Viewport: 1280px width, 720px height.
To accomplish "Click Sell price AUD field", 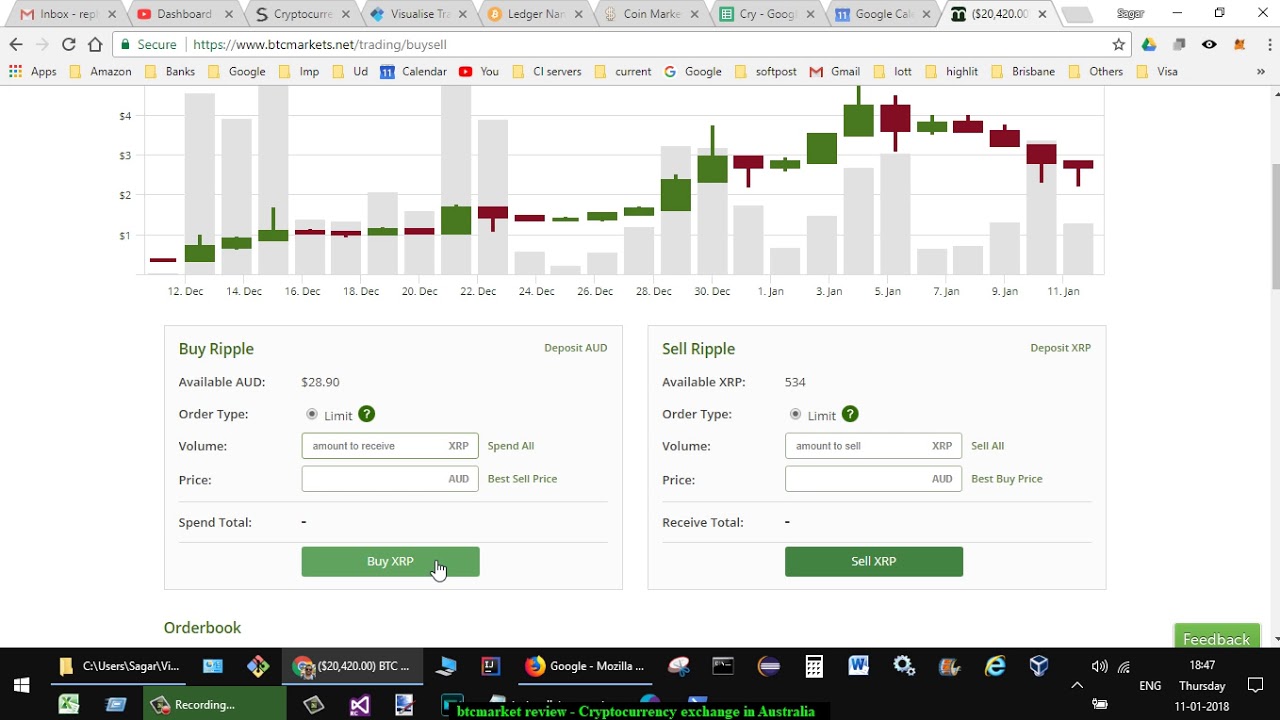I will coord(874,479).
